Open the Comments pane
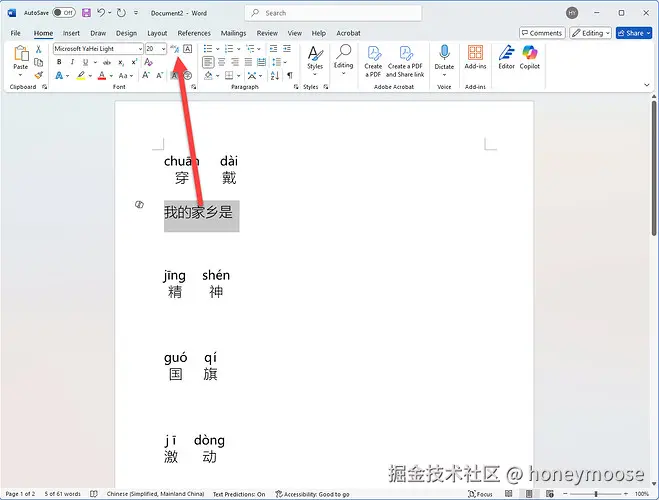Image resolution: width=659 pixels, height=500 pixels. pos(542,33)
